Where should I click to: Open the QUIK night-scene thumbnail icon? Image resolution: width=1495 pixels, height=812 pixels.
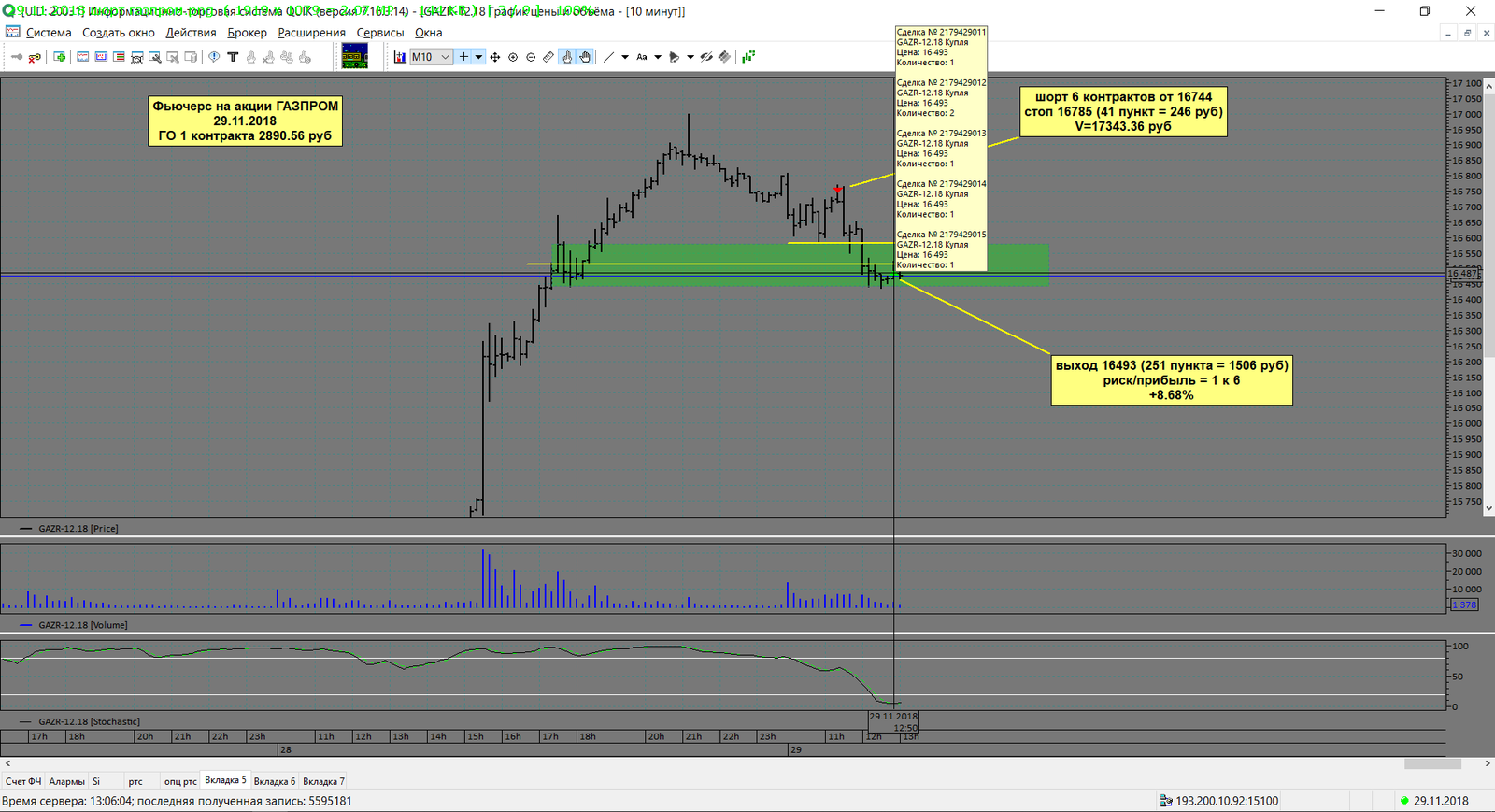tap(355, 56)
